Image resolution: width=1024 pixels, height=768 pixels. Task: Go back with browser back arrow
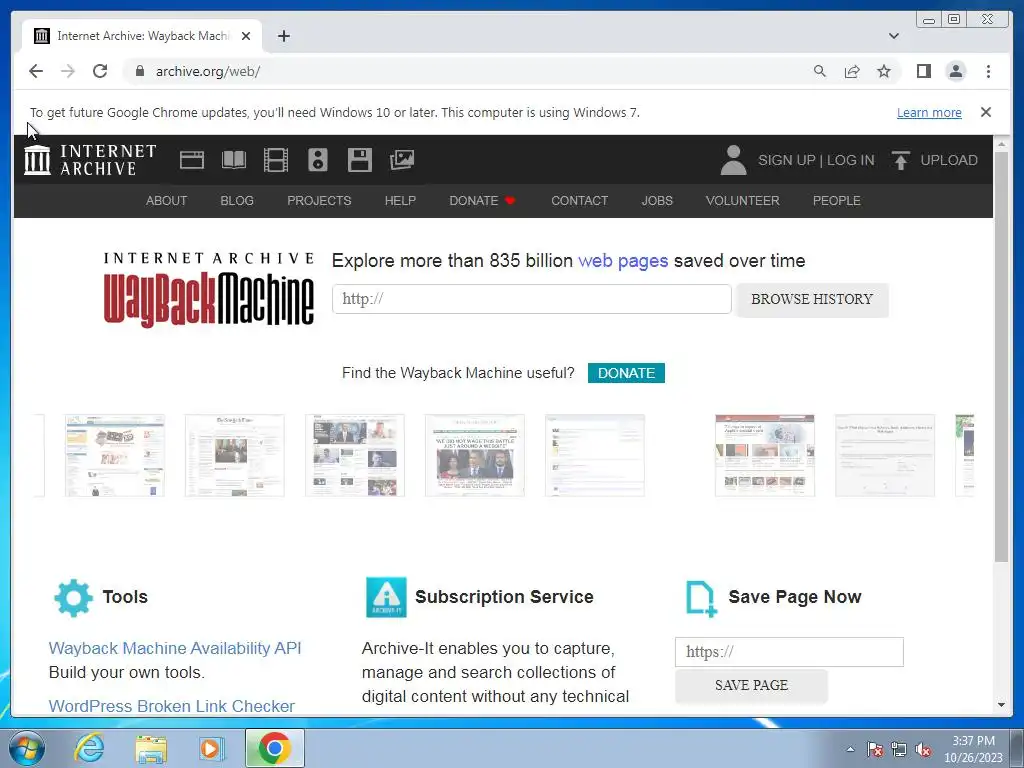click(36, 71)
